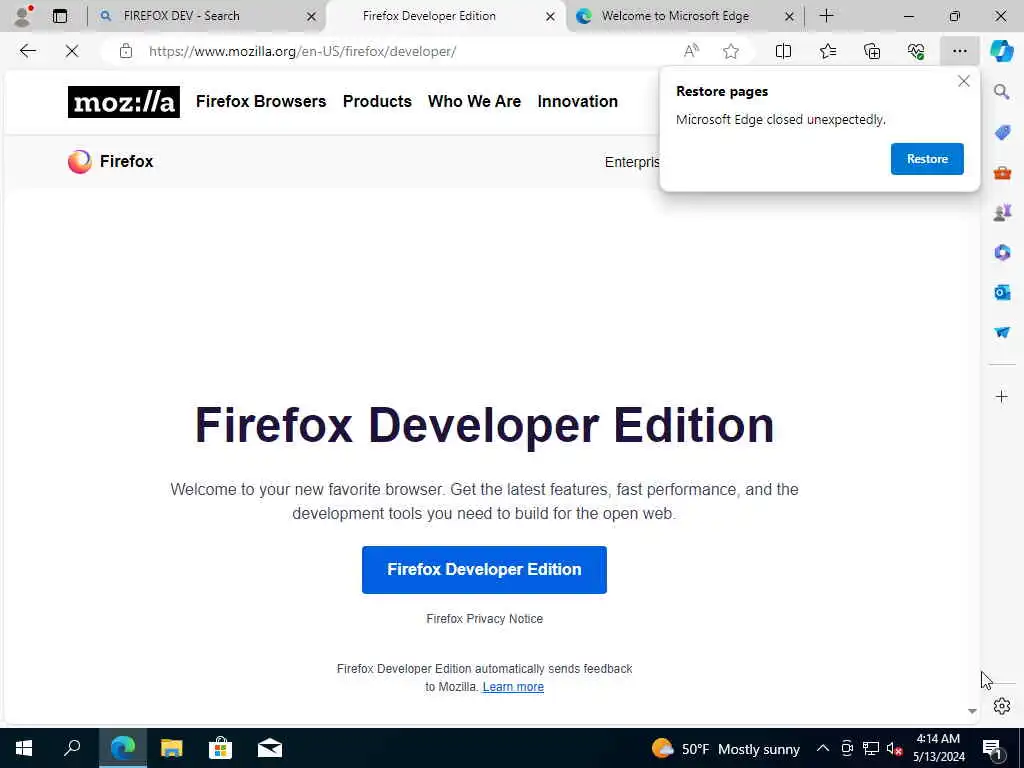Open muted volume control in tray
The image size is (1024, 768).
click(x=894, y=748)
